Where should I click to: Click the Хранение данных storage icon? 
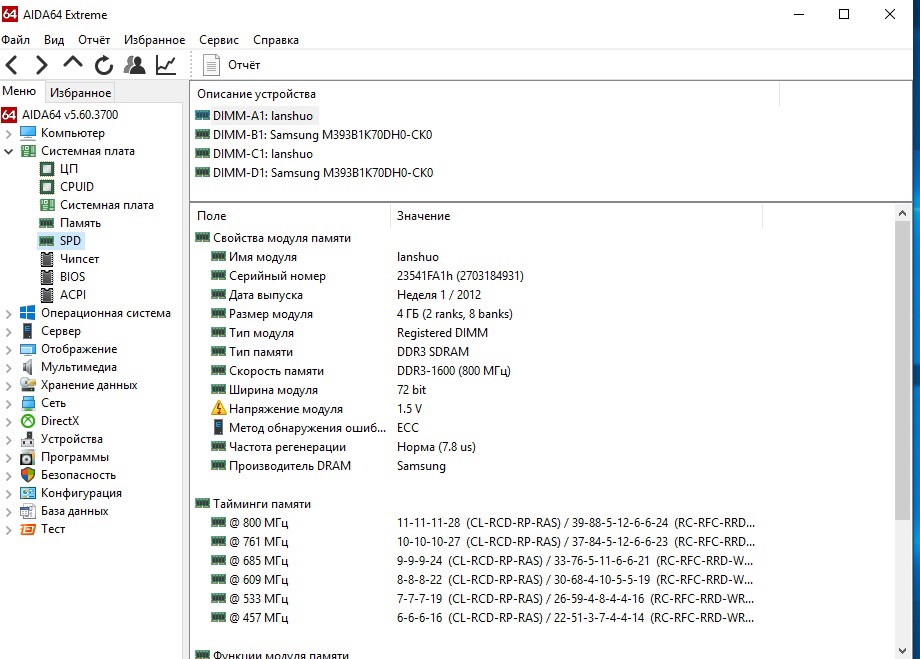click(x=28, y=385)
